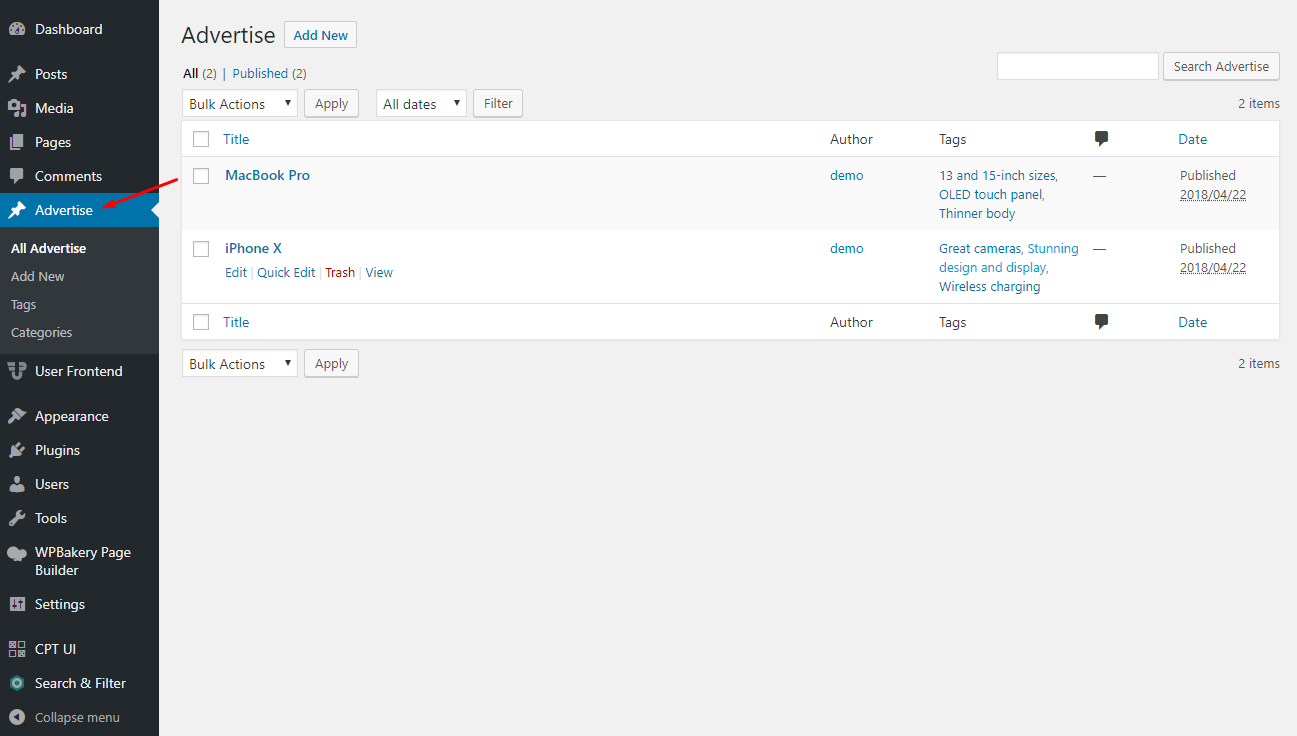
Task: Open the Categories submenu item
Action: click(x=41, y=332)
